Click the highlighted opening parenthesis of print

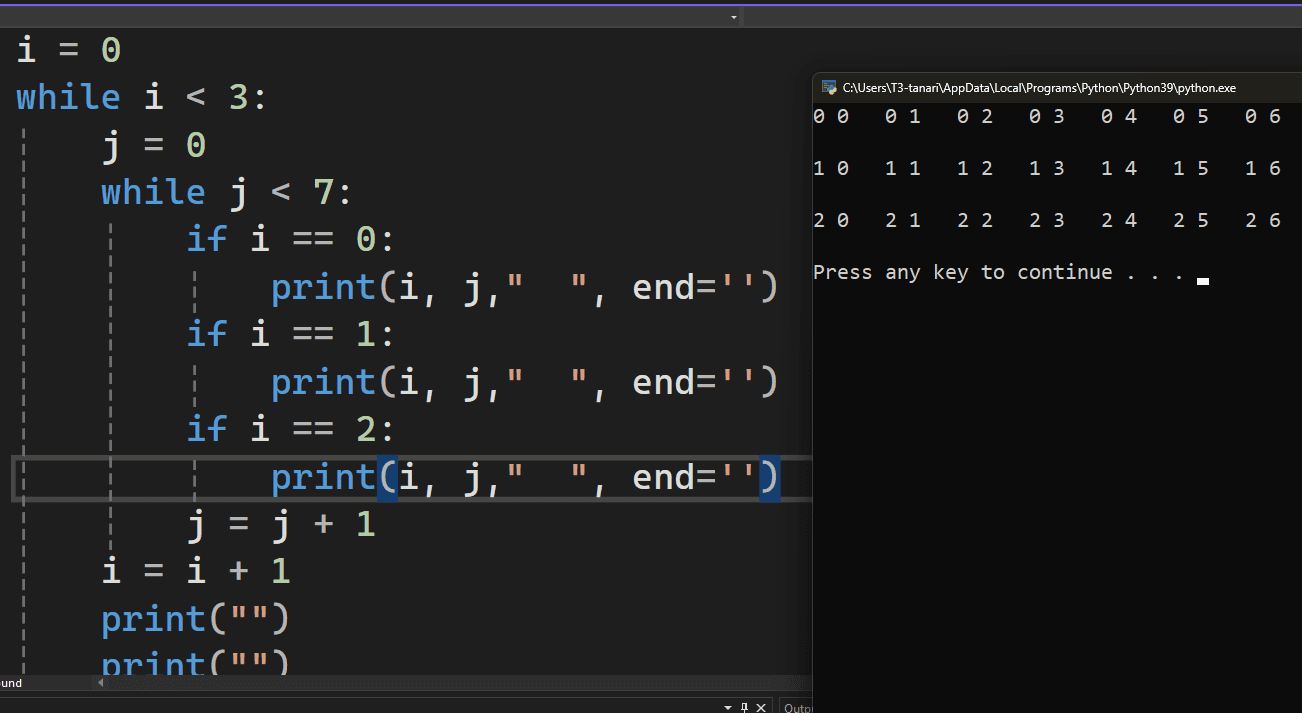pos(387,478)
